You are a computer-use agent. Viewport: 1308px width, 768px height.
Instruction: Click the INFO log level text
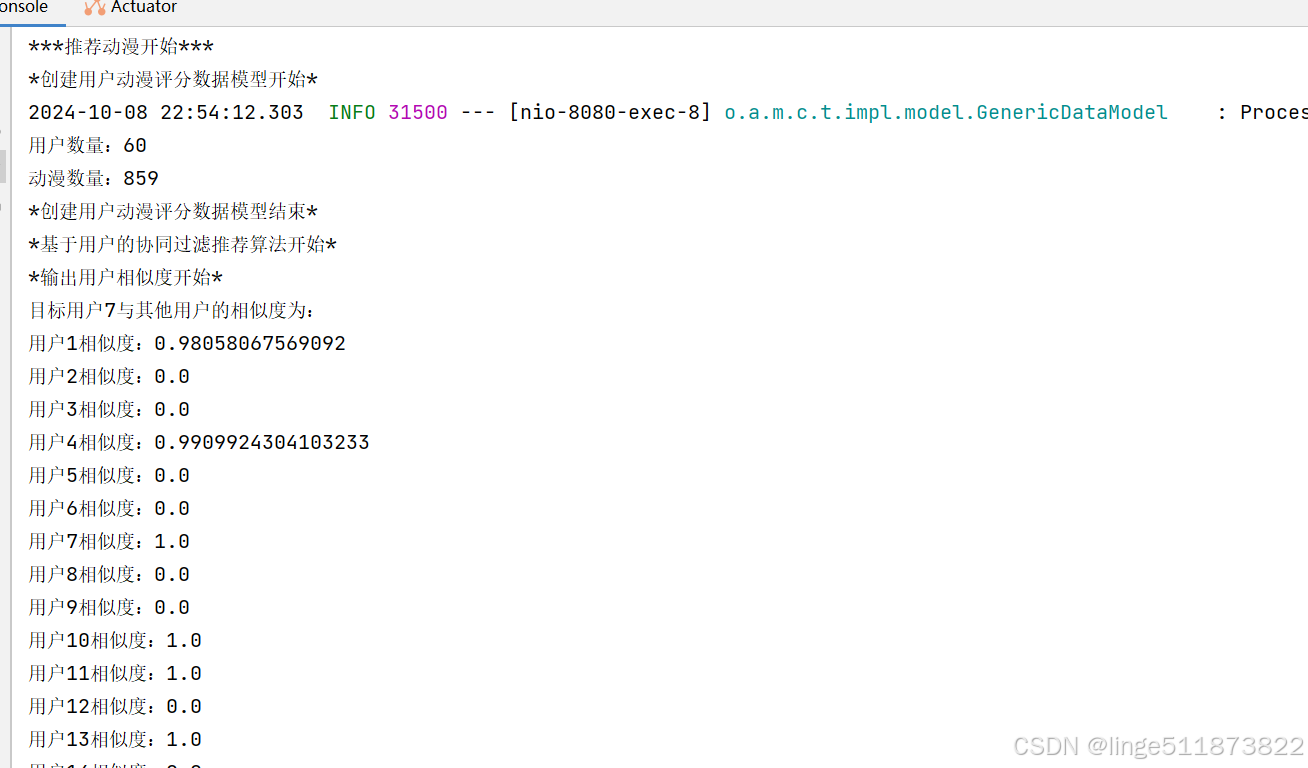(352, 113)
